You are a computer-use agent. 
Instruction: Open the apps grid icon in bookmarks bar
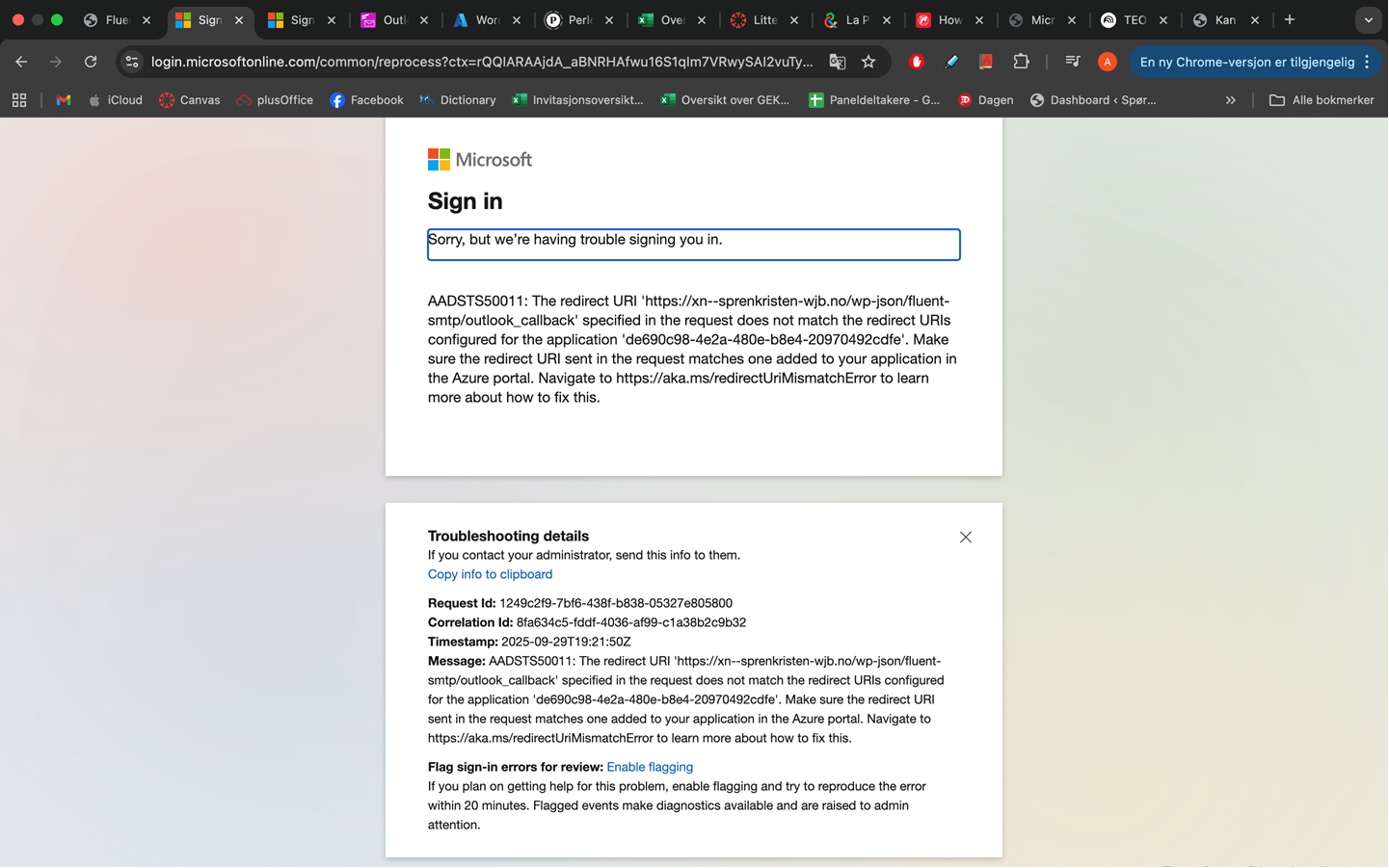19,100
